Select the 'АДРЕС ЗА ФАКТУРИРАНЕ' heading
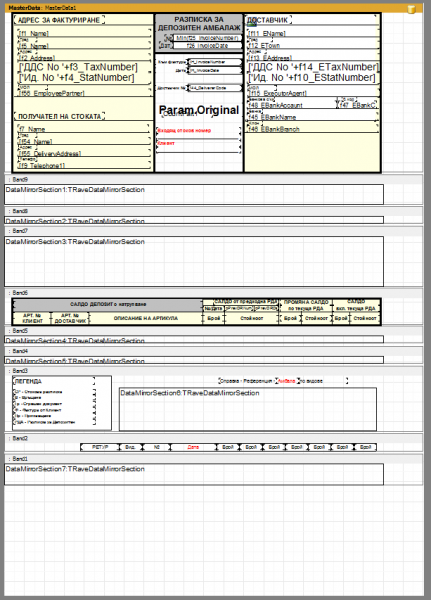 click(59, 20)
